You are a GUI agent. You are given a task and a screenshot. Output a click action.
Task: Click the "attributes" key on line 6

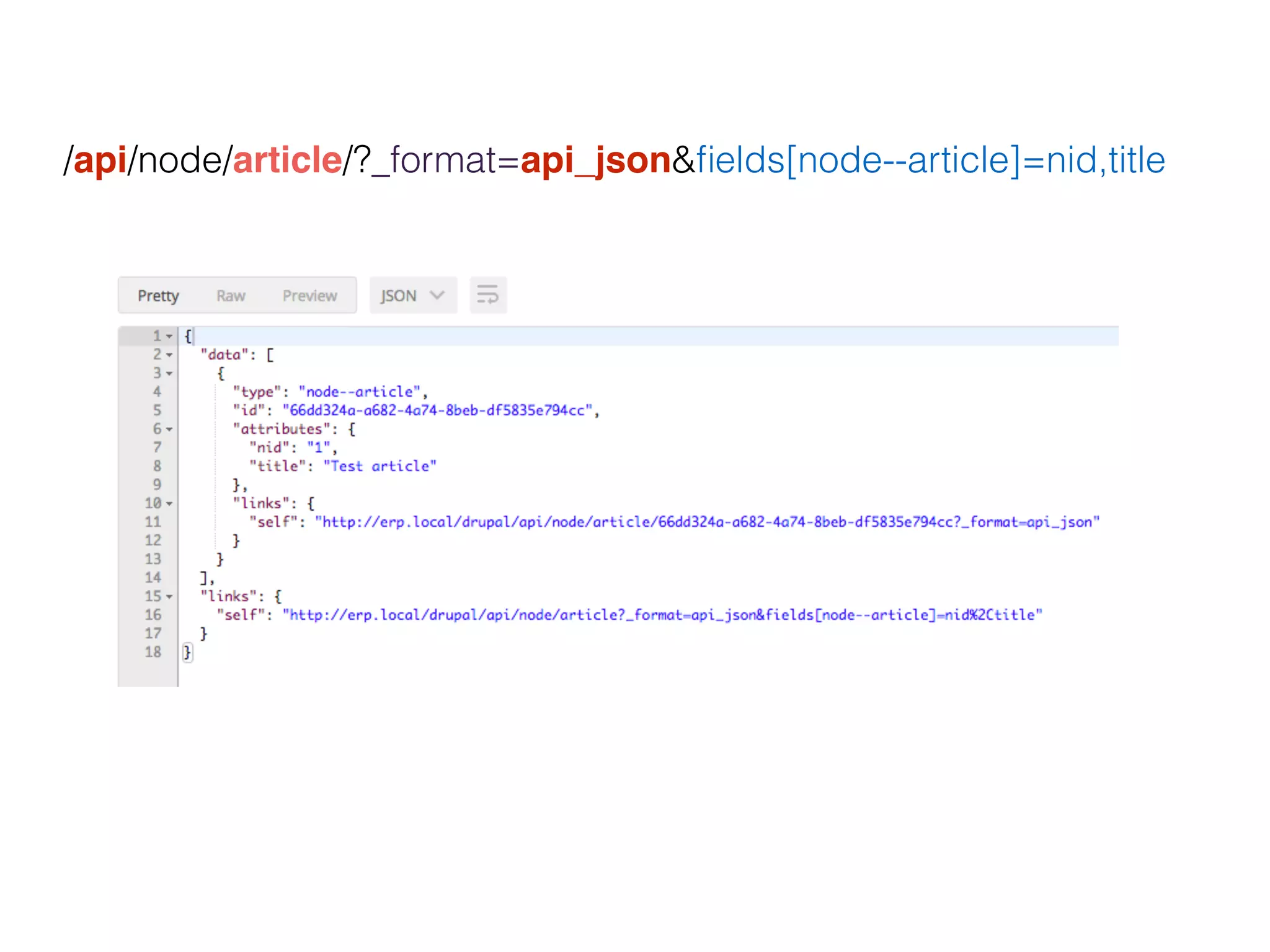(282, 429)
